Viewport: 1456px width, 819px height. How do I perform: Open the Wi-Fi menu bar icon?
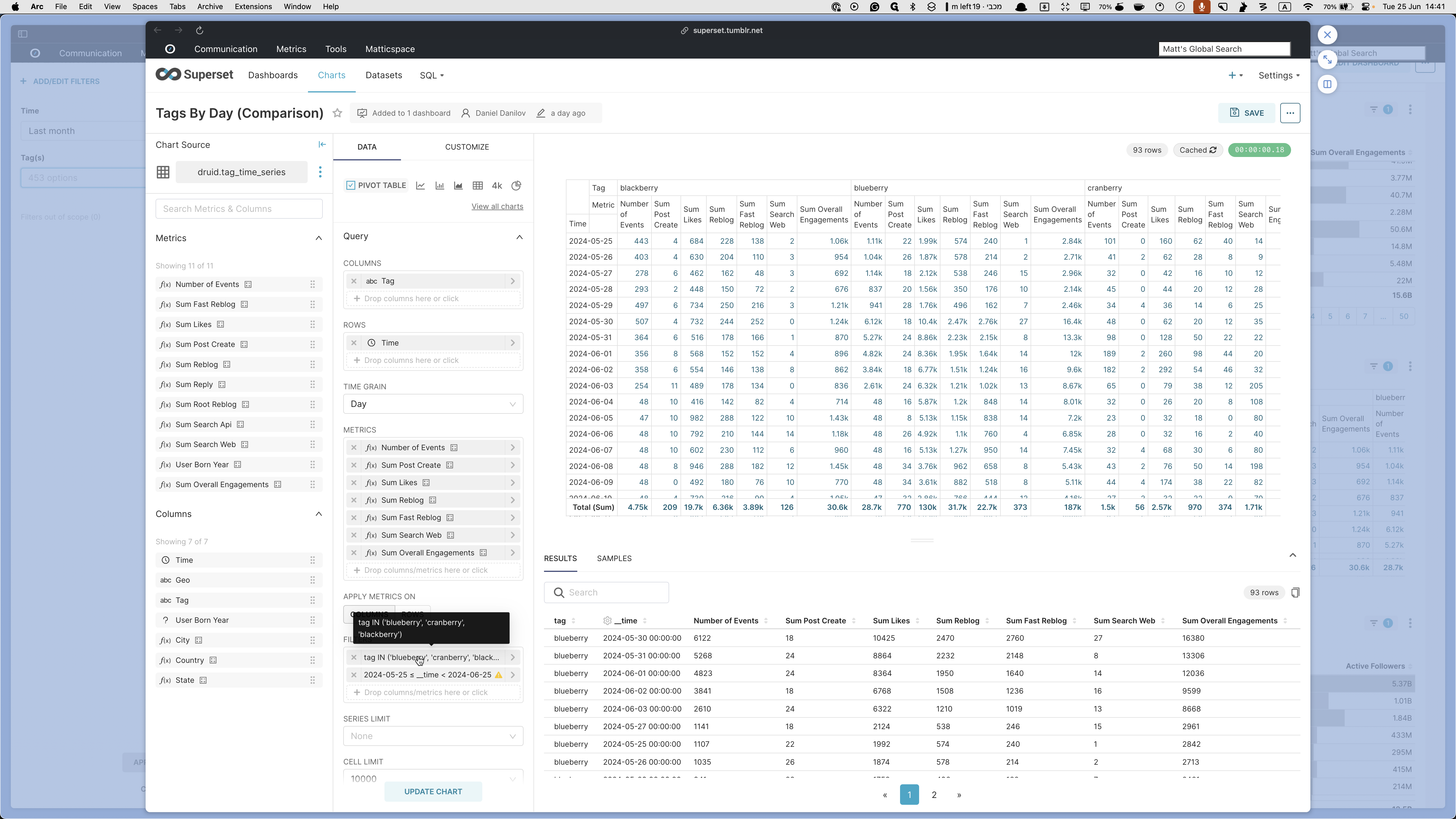coord(1308,7)
